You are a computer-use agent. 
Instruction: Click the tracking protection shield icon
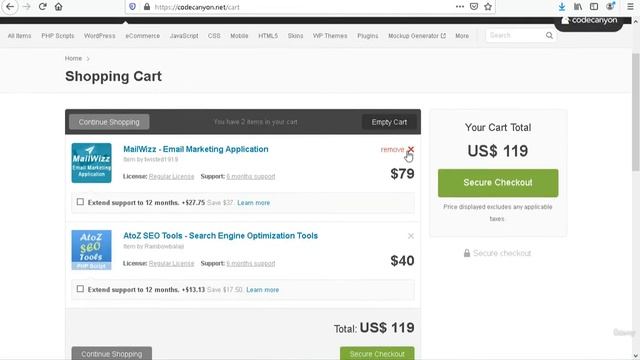132,7
